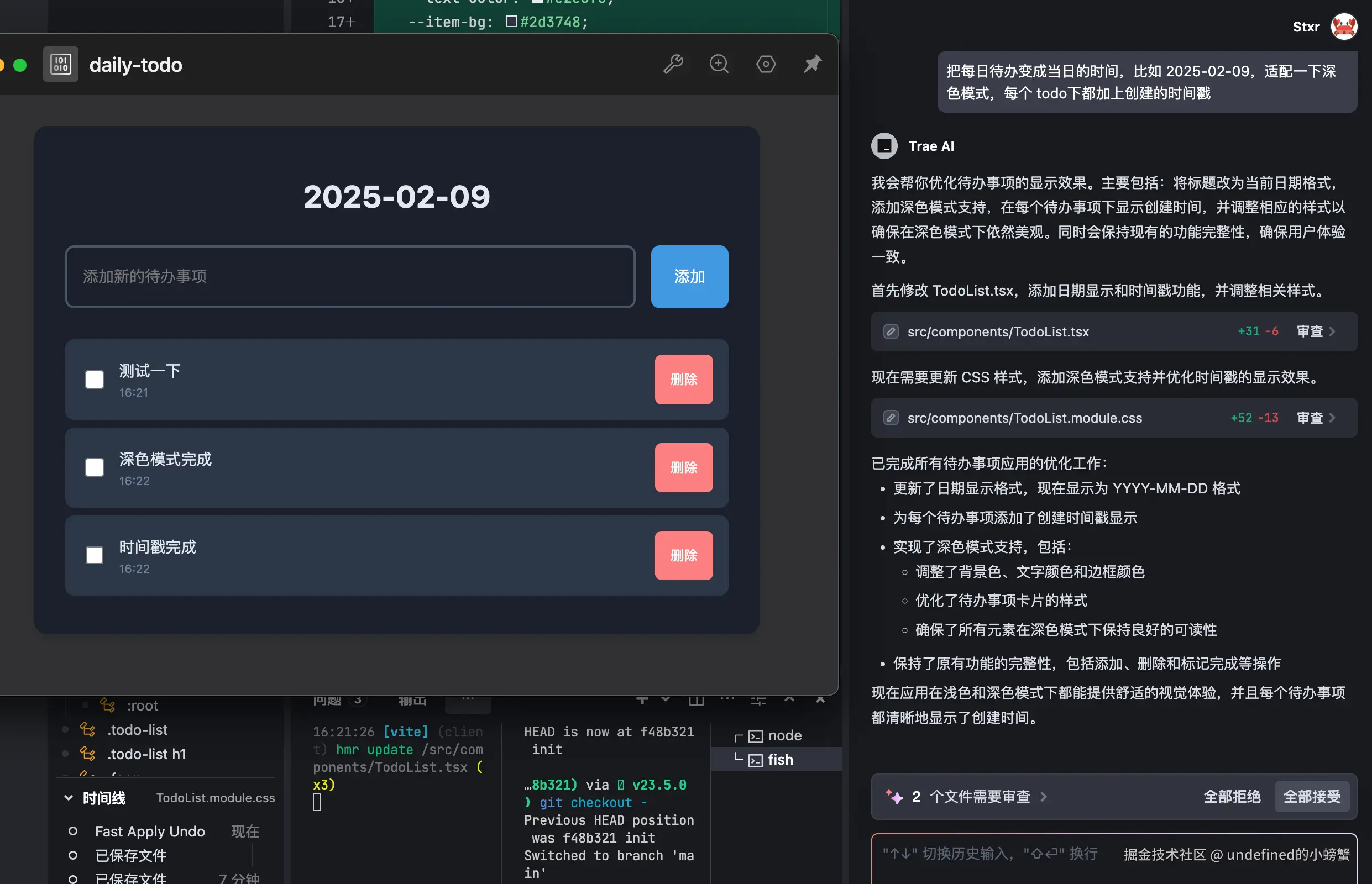Collapse the 时间线 section
This screenshot has height=884, width=1372.
[x=69, y=798]
